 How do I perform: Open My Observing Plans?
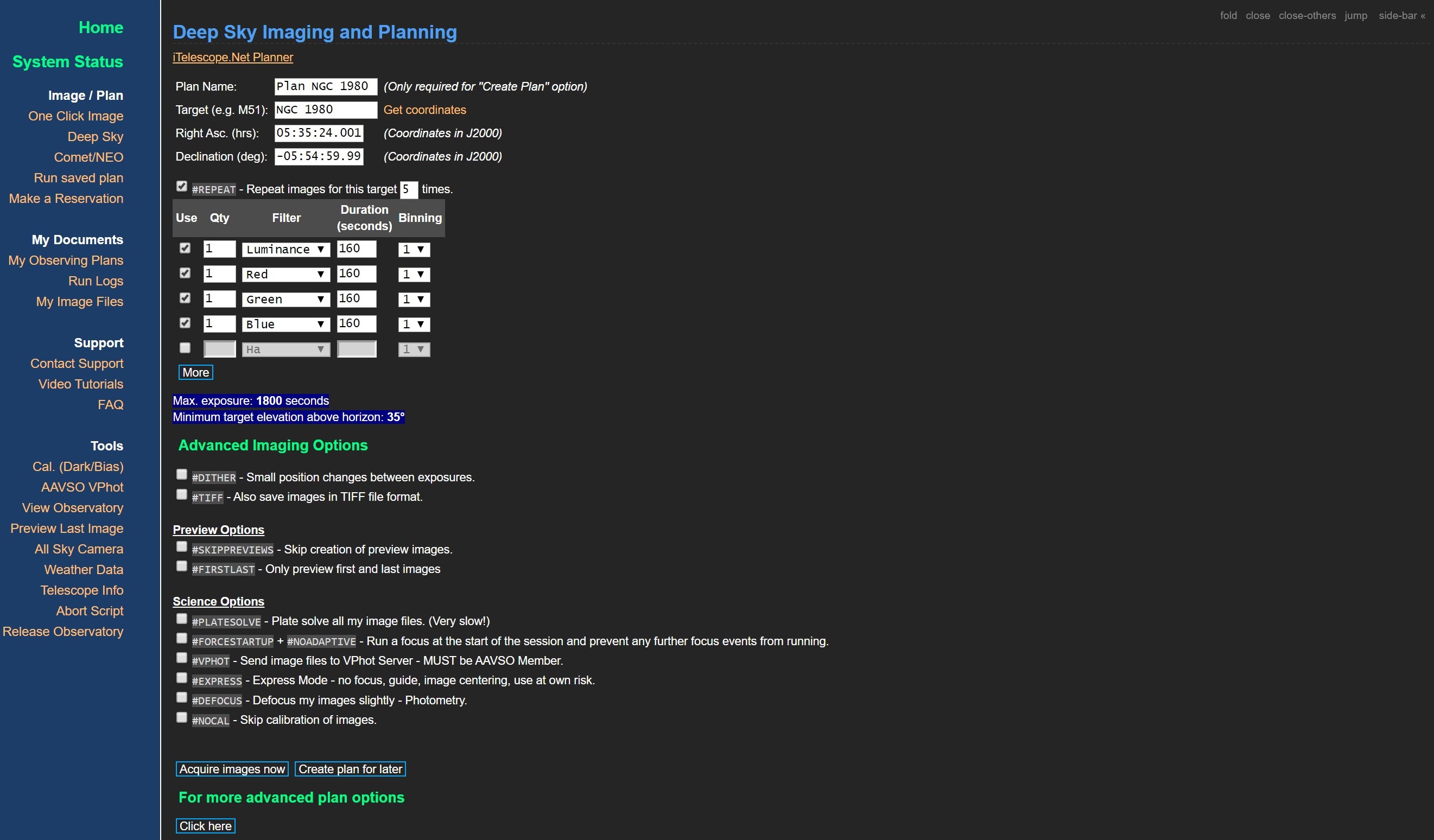click(x=66, y=260)
